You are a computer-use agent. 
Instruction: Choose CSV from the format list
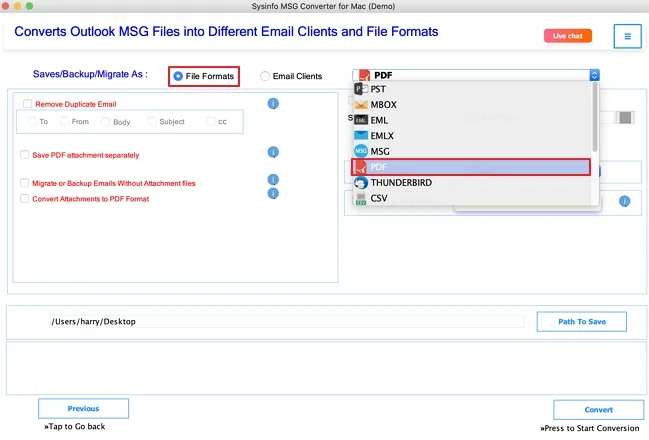[x=472, y=198]
